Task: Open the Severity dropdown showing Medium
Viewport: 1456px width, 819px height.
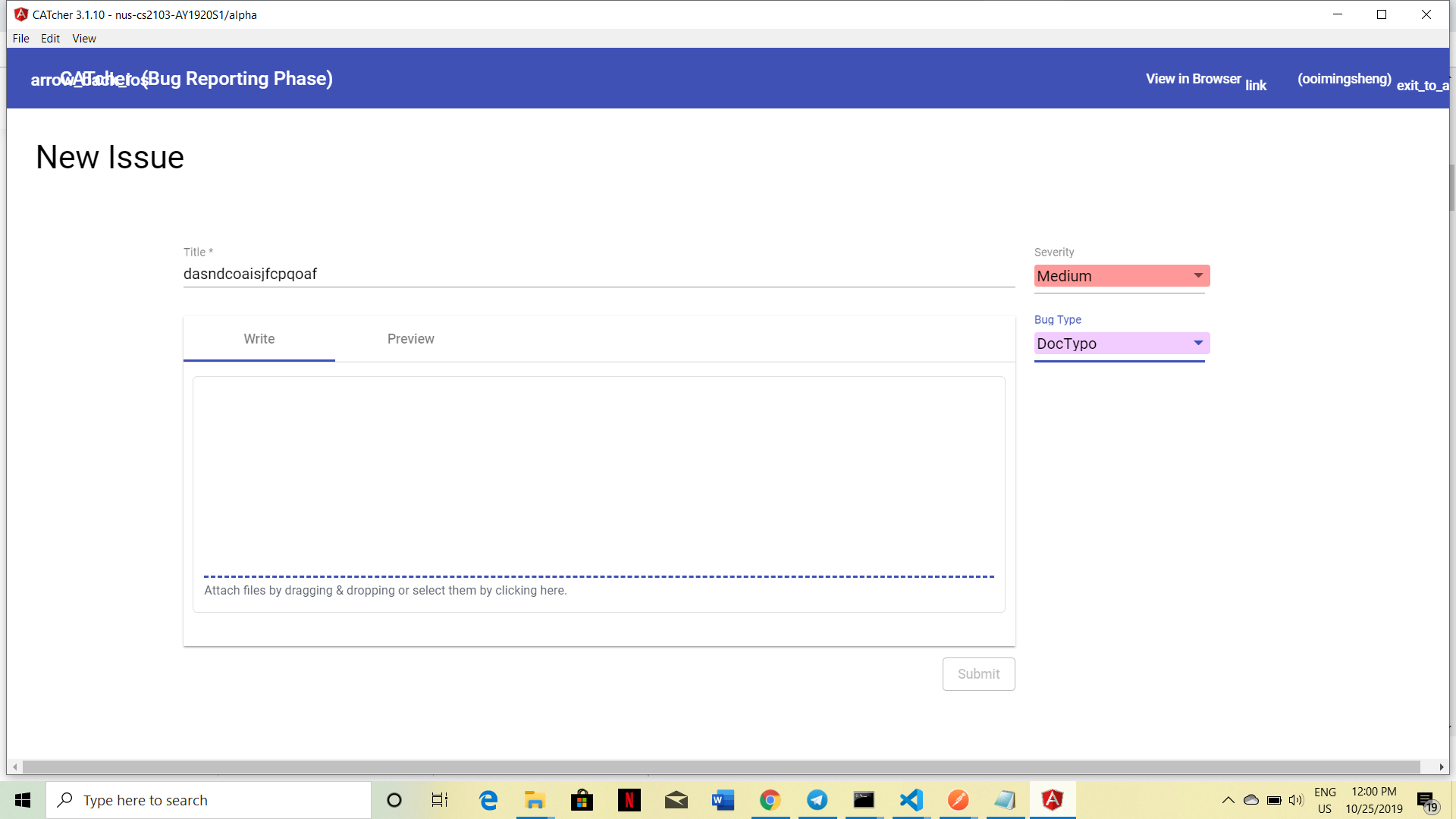Action: tap(1121, 276)
